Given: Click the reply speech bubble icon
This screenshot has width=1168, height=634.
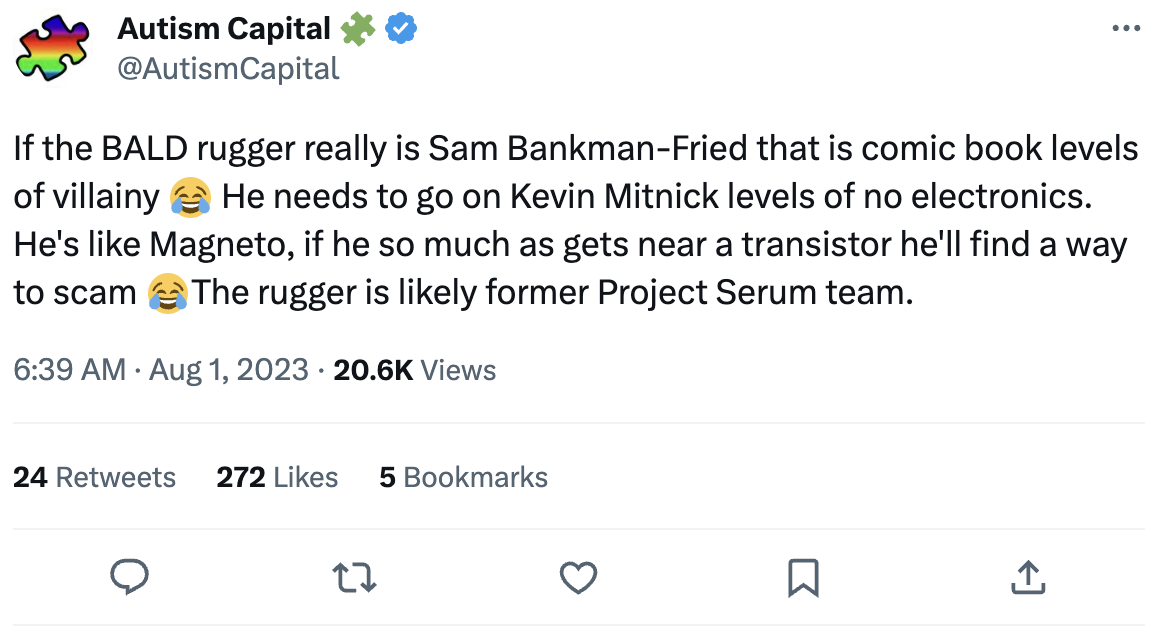Looking at the screenshot, I should [x=129, y=577].
